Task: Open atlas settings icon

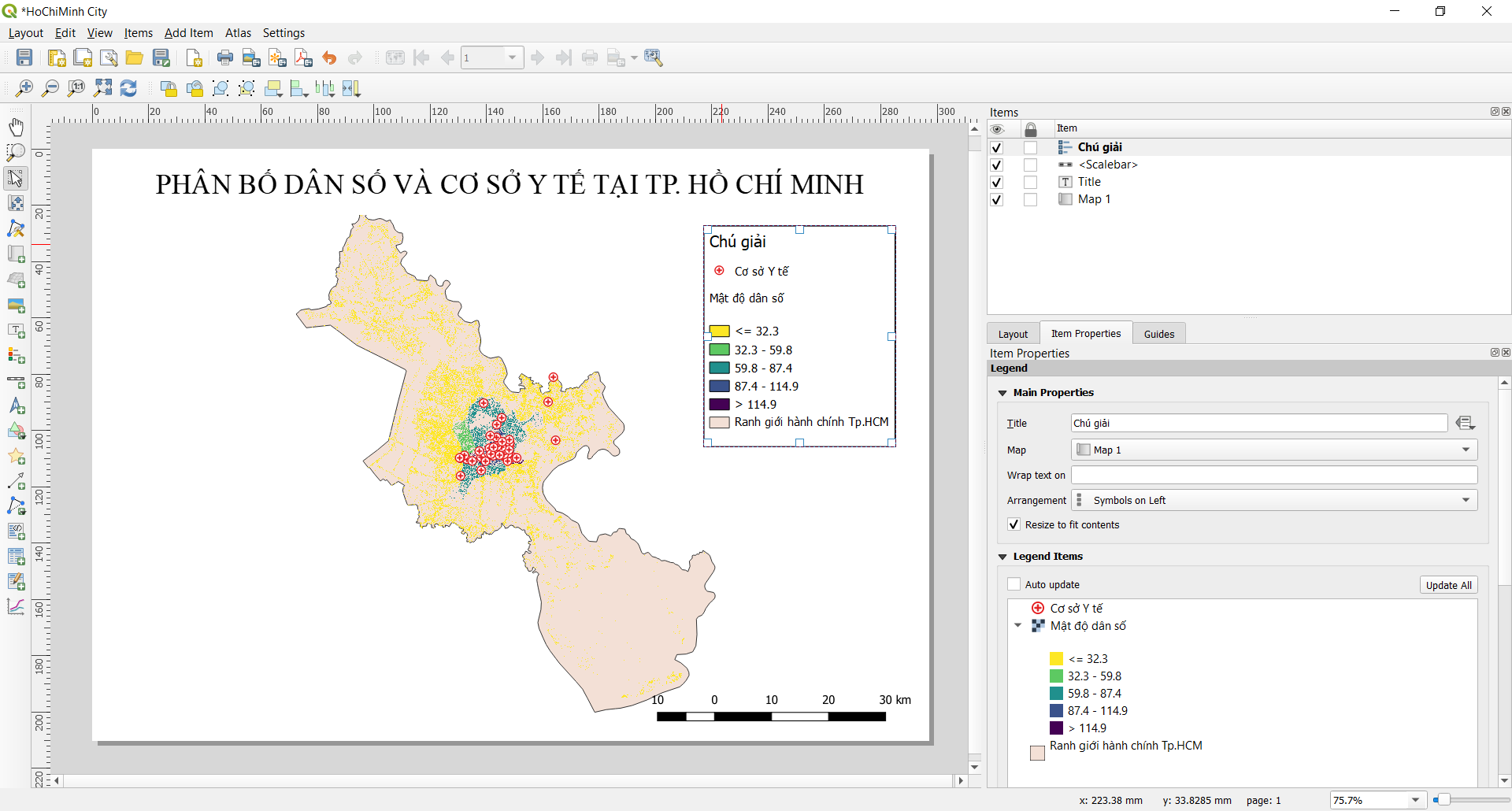Action: pos(654,57)
